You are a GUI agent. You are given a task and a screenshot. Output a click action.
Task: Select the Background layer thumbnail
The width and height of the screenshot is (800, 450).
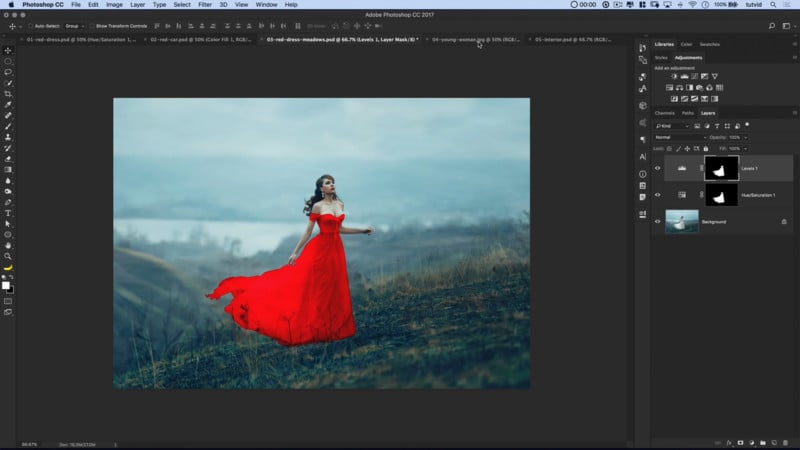682,221
